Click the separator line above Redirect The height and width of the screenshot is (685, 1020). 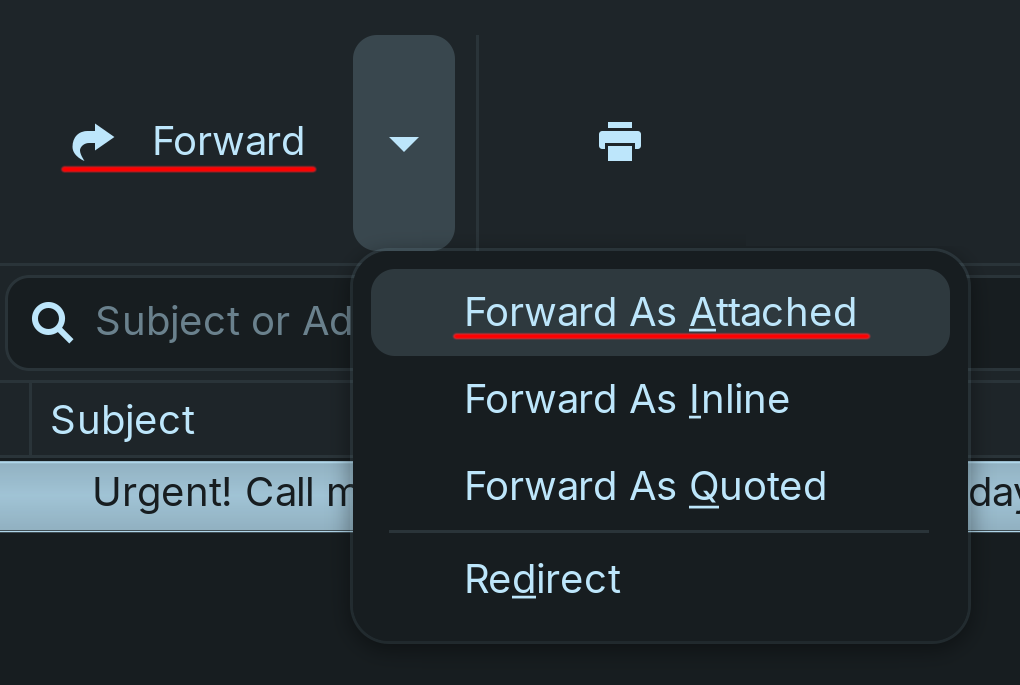coord(659,532)
